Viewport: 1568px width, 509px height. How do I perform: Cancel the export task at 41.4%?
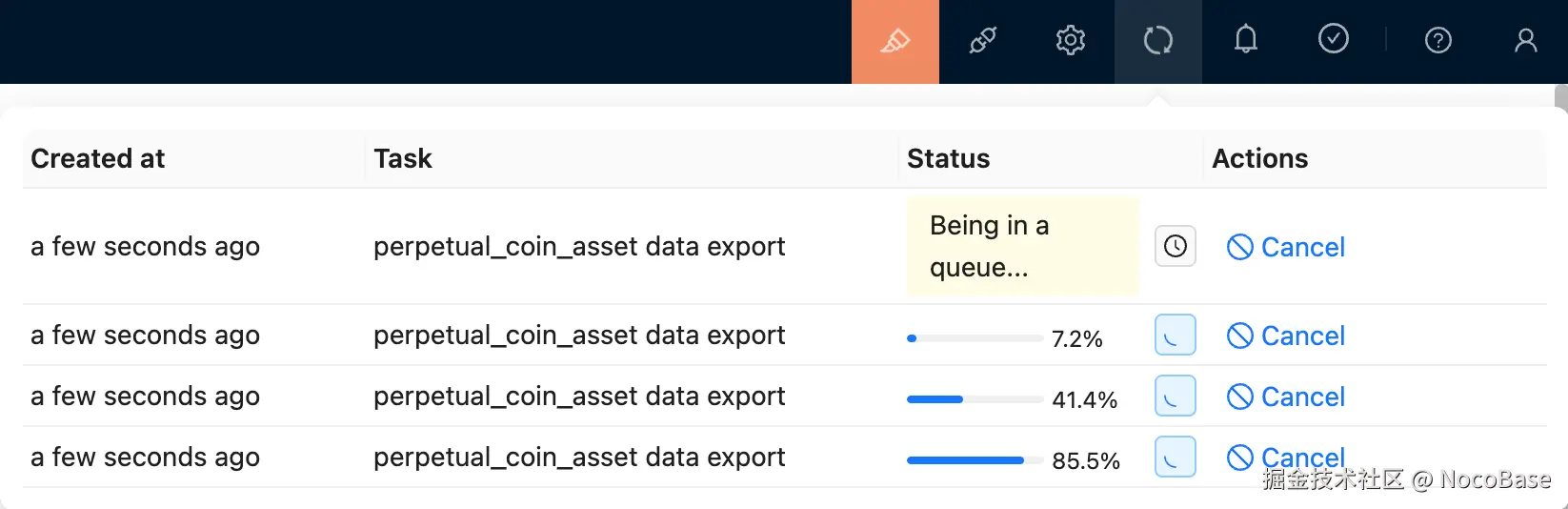(1286, 397)
